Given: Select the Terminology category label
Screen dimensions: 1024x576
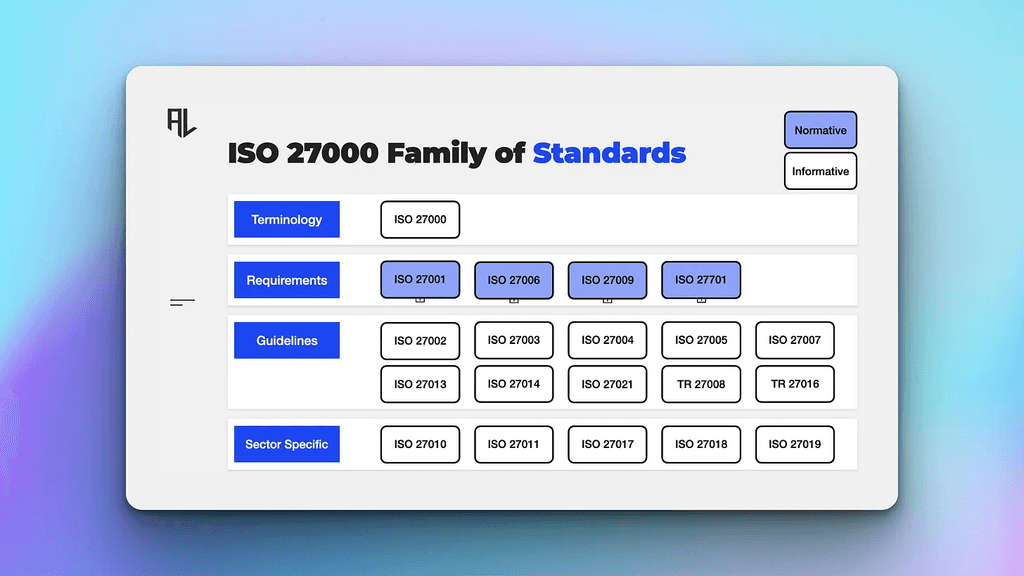Looking at the screenshot, I should (x=286, y=219).
